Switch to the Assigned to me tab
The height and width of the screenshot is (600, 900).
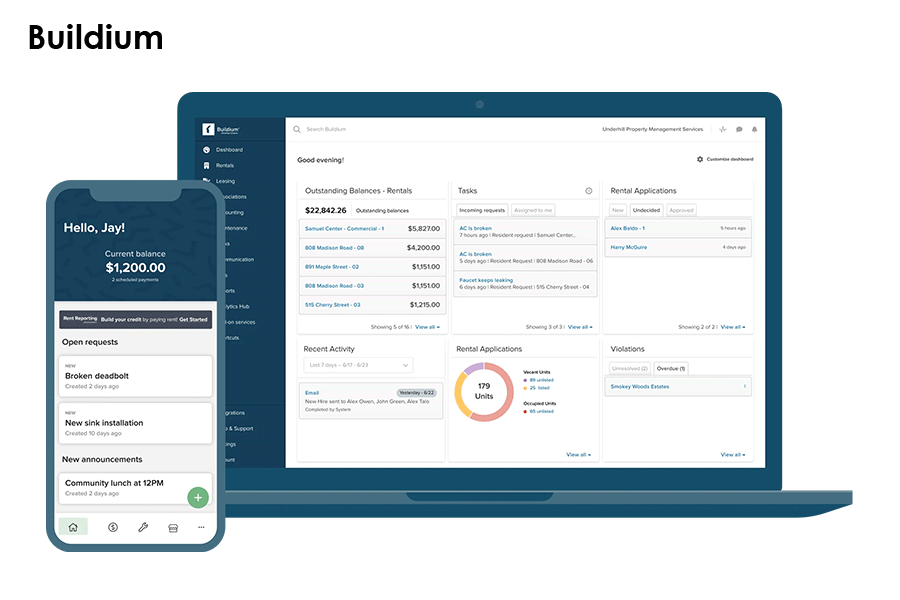coord(533,210)
